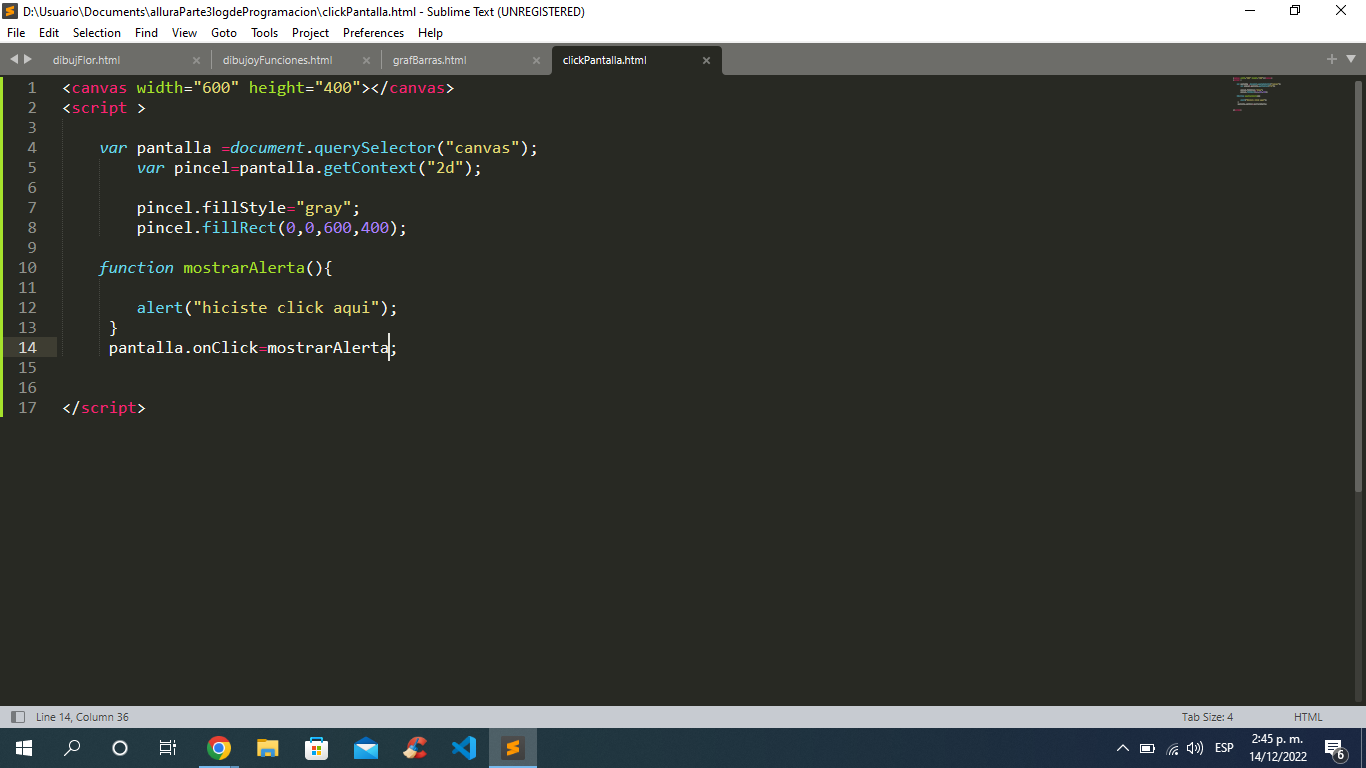The image size is (1366, 768).
Task: Open the notification center icon
Action: pyautogui.click(x=1334, y=748)
